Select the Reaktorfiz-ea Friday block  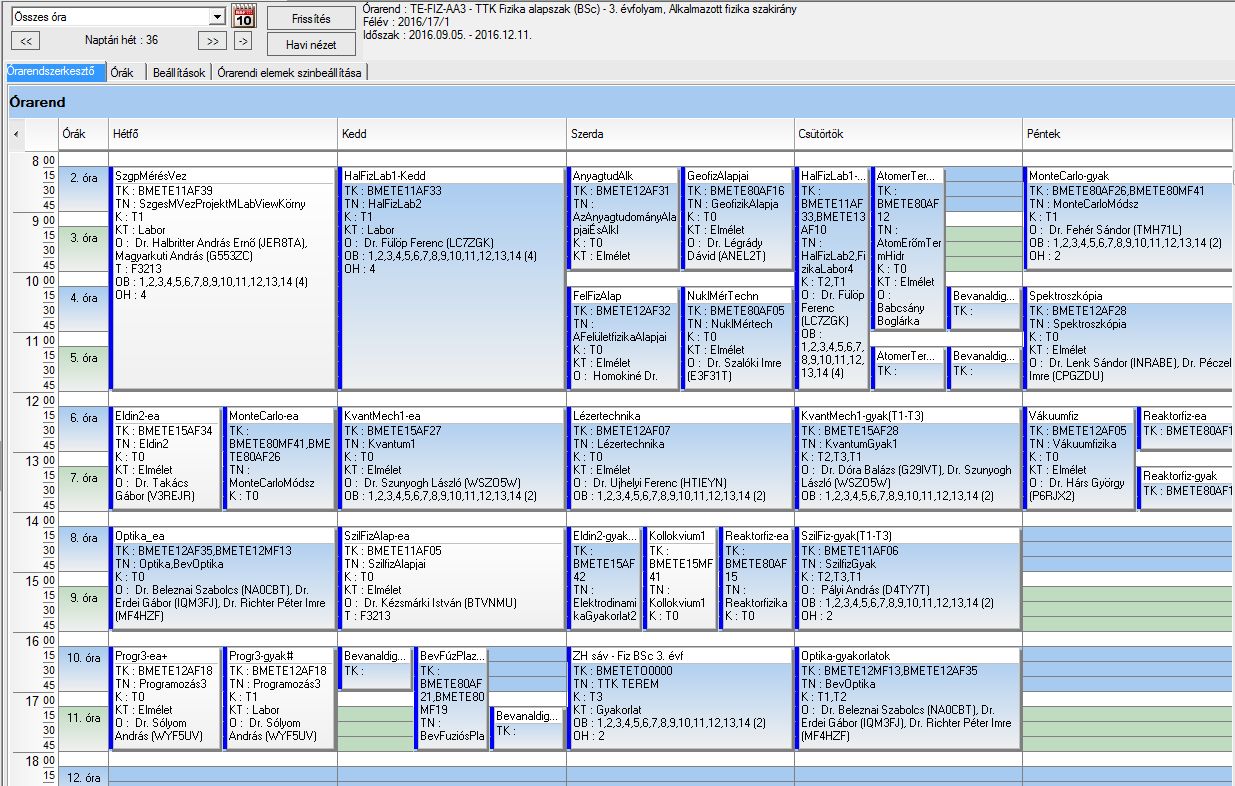(x=1186, y=429)
